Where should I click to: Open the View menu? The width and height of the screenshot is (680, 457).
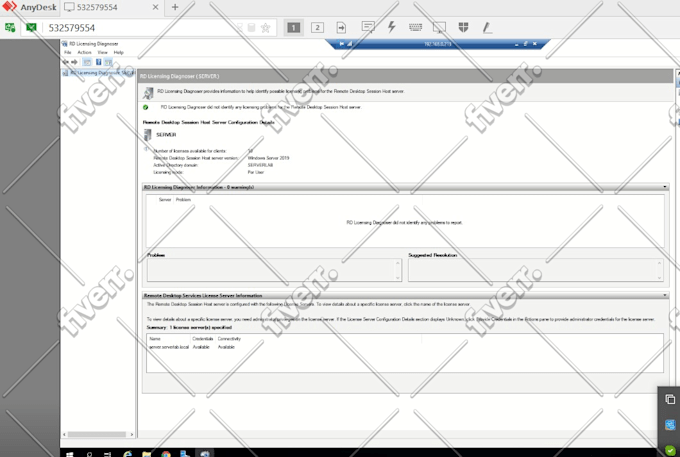pyautogui.click(x=102, y=52)
